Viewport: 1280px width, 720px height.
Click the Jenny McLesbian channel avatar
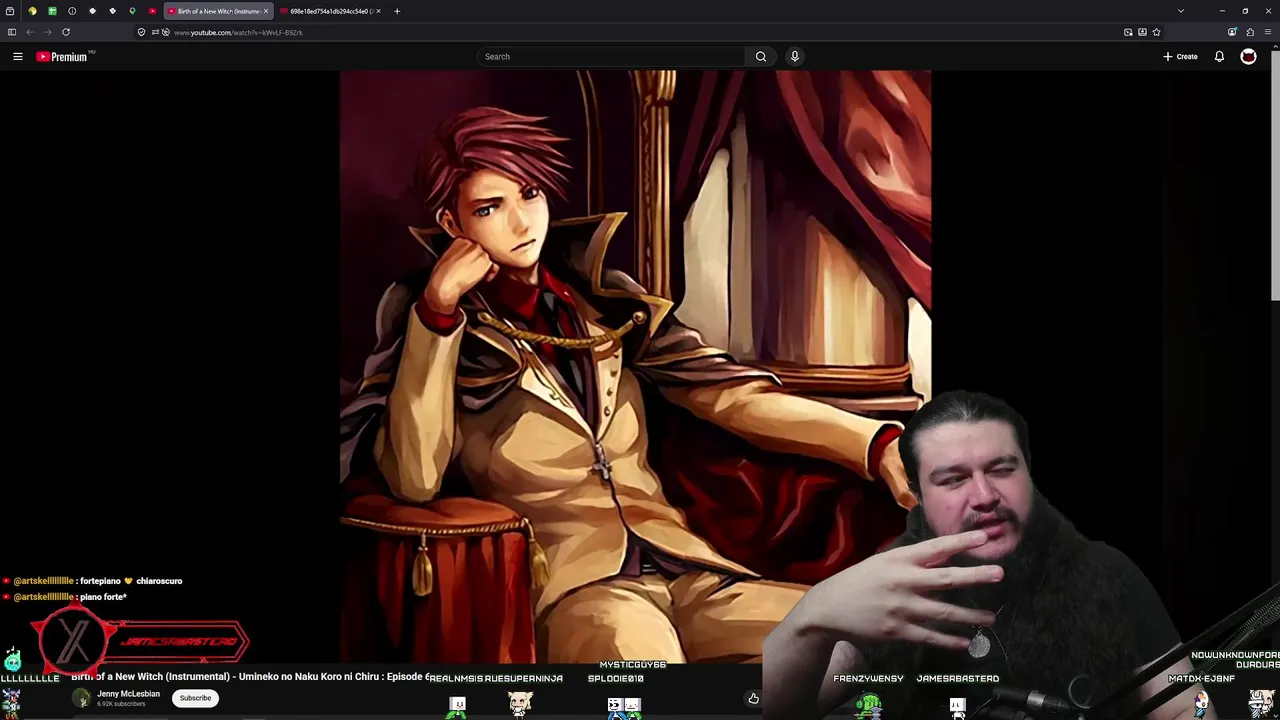point(81,698)
